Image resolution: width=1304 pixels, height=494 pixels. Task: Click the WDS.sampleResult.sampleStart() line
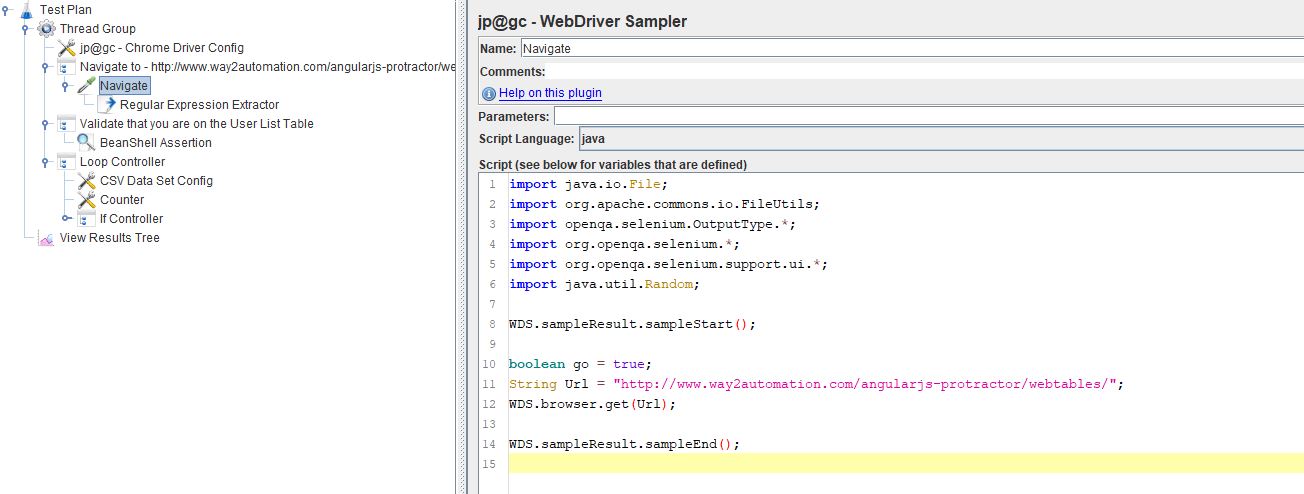tap(632, 324)
